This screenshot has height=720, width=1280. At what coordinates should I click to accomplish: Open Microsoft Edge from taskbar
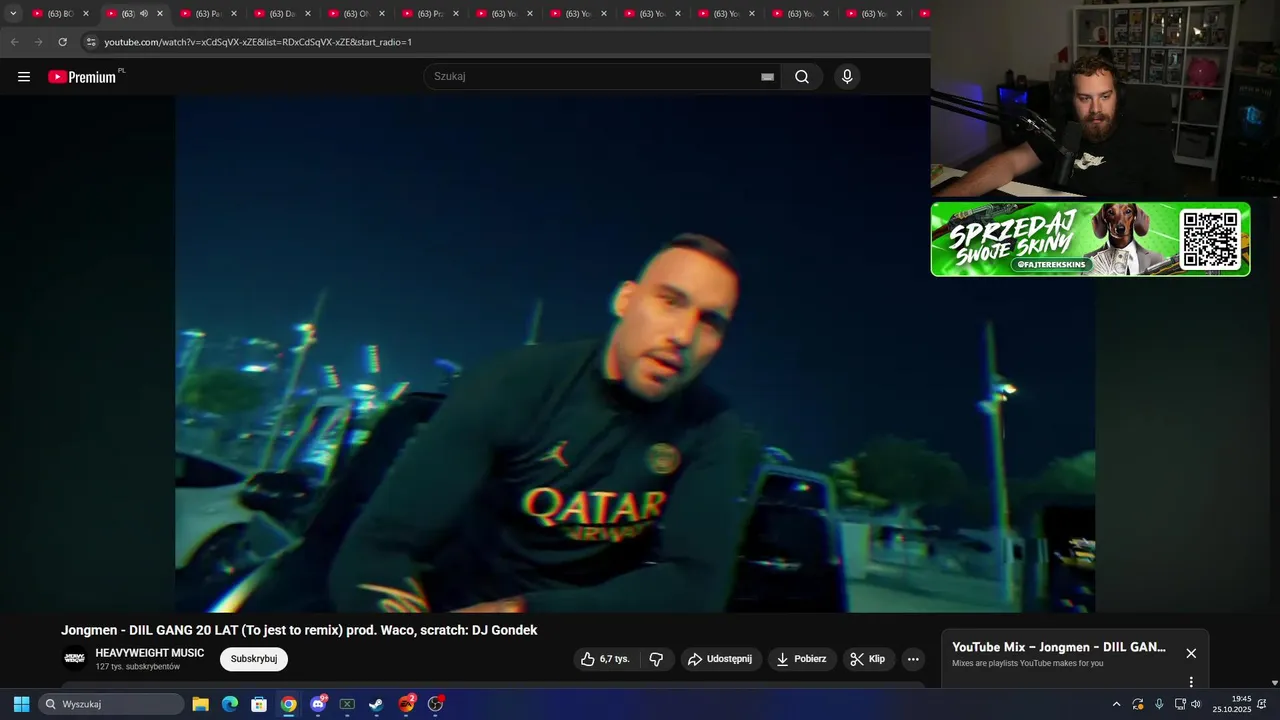[x=230, y=704]
